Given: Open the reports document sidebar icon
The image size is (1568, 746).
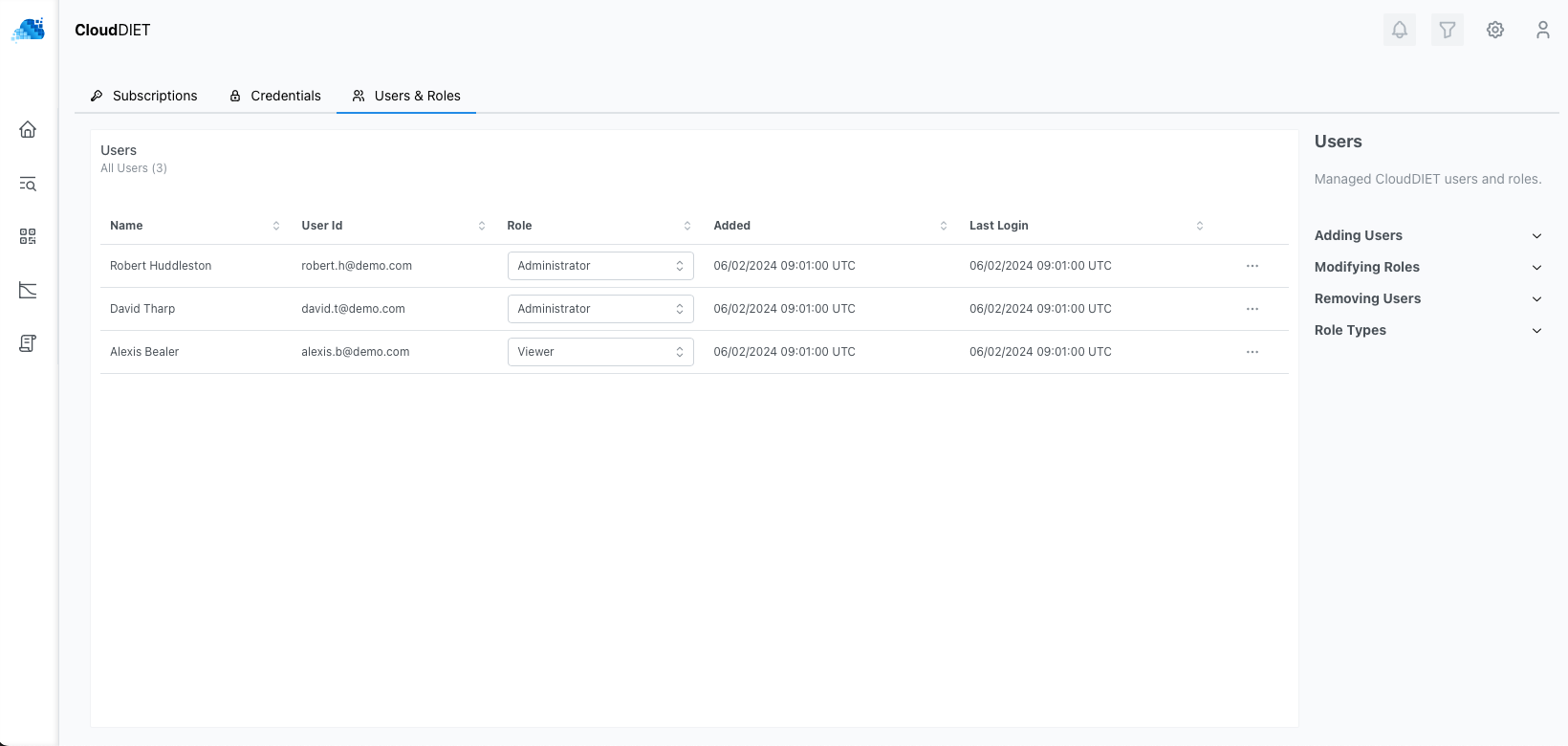Looking at the screenshot, I should [28, 343].
